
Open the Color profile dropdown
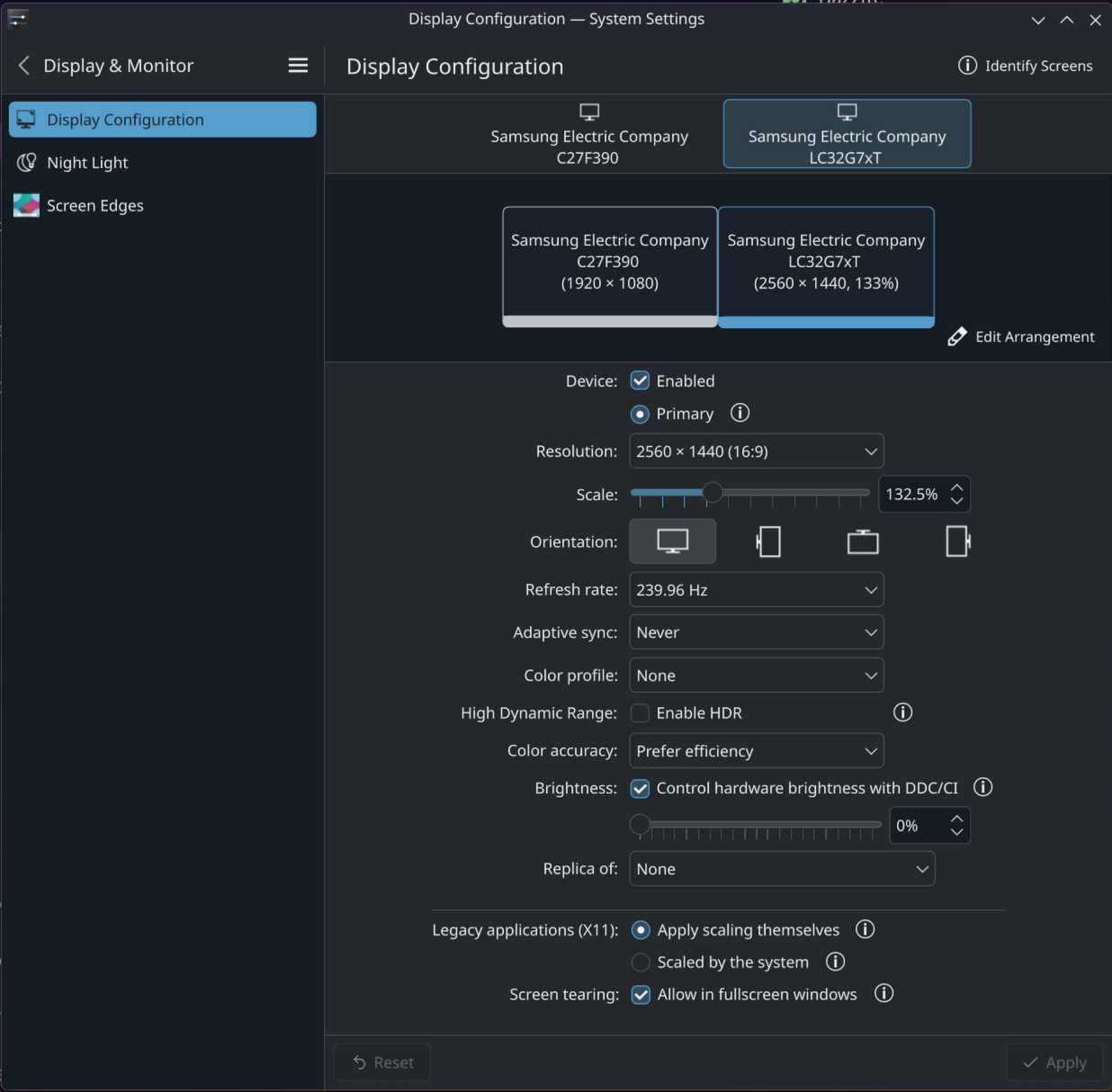pyautogui.click(x=757, y=676)
